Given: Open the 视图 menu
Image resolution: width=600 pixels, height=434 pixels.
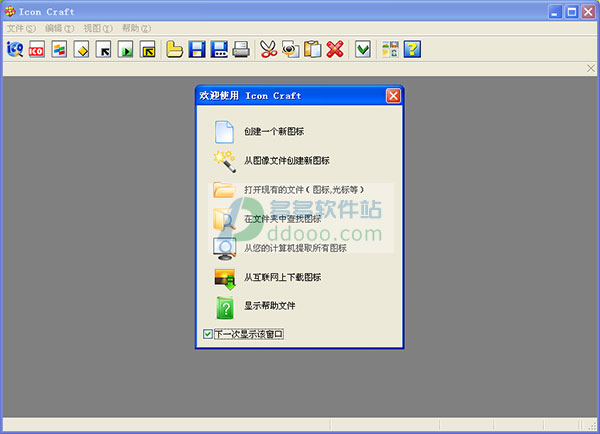Looking at the screenshot, I should 98,28.
